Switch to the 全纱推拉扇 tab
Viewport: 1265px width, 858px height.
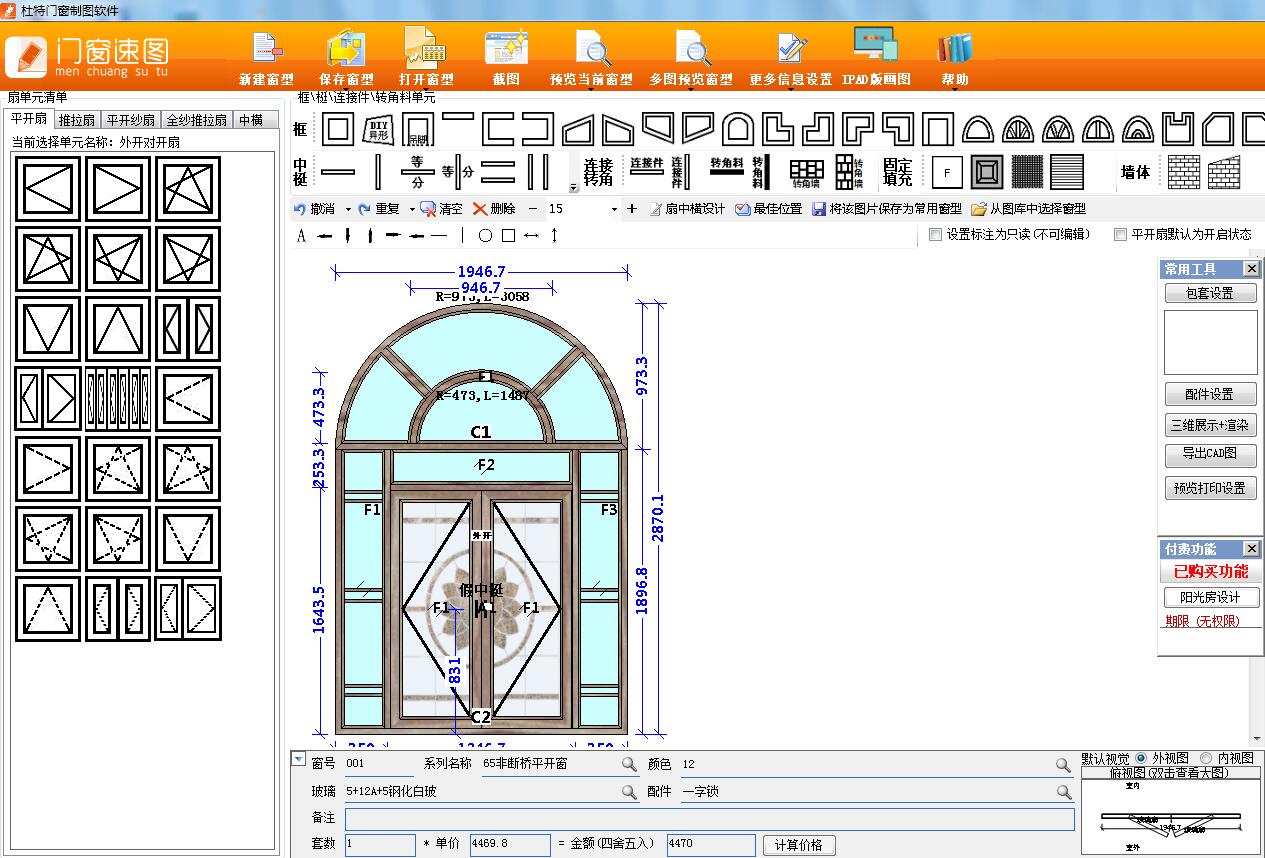(197, 120)
